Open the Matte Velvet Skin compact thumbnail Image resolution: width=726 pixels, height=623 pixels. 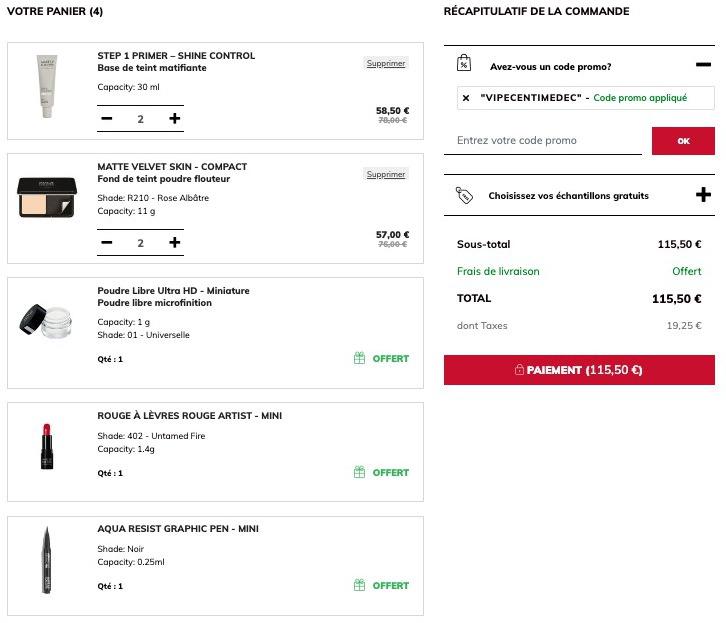(x=47, y=198)
